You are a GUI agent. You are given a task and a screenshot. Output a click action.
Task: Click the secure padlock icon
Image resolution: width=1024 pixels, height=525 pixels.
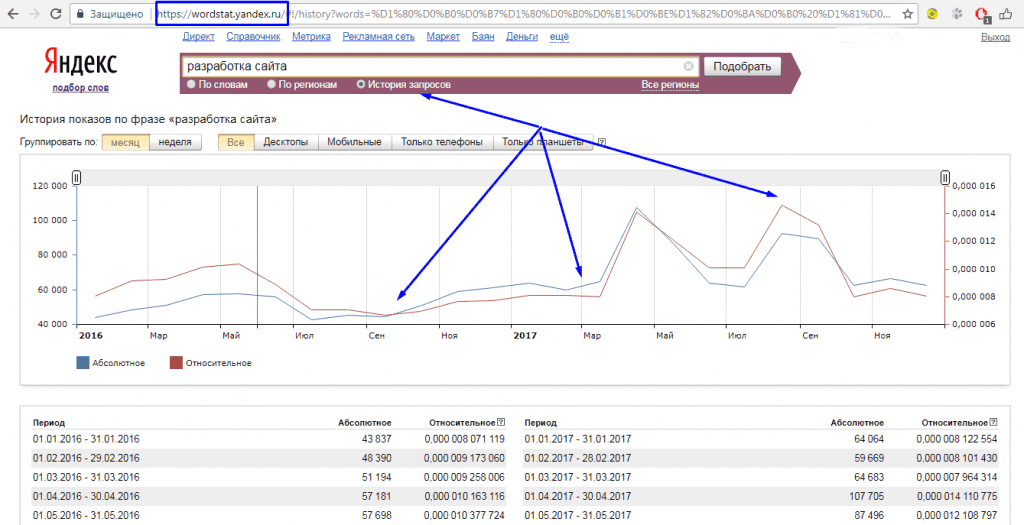click(80, 14)
